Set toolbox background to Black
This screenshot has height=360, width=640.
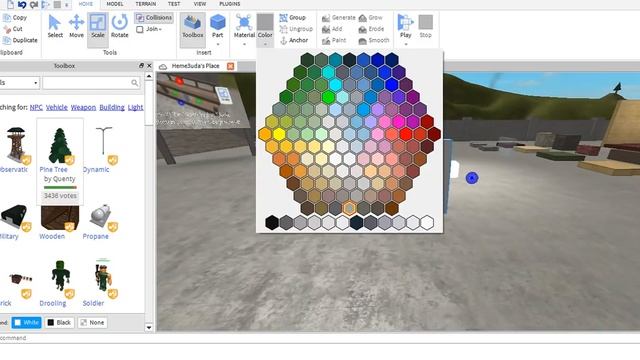click(x=60, y=322)
